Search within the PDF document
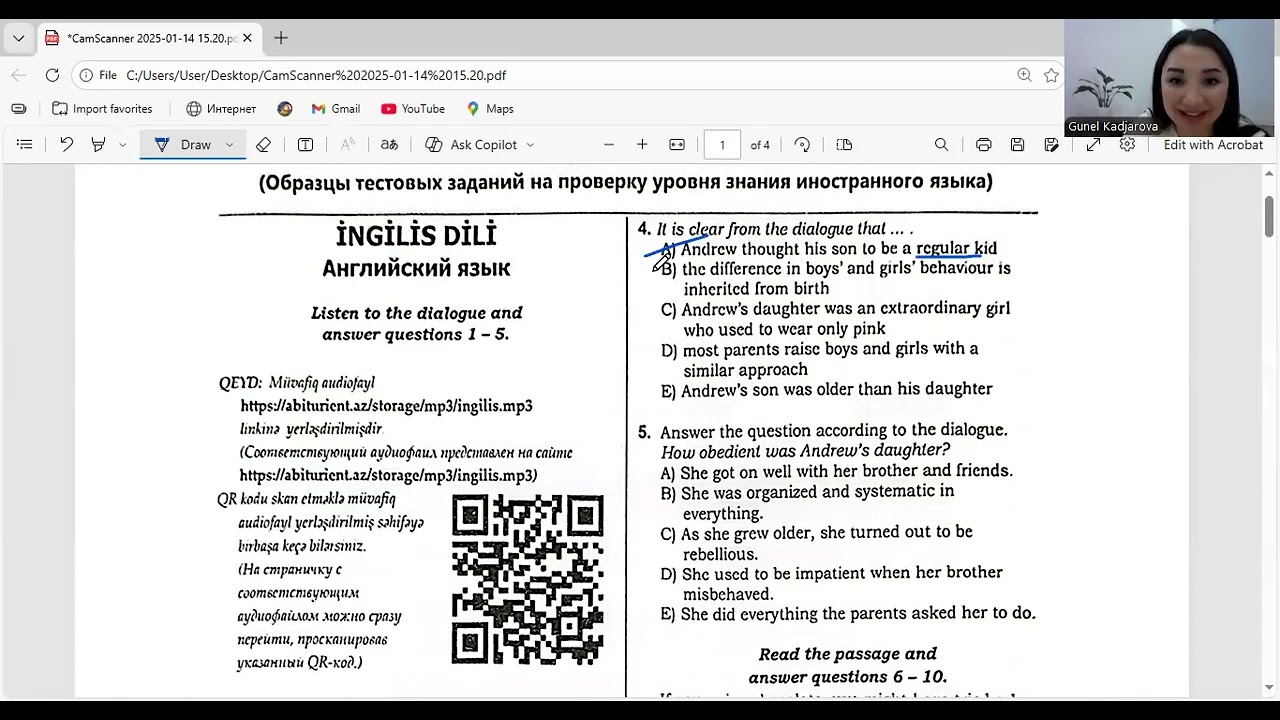1280x720 pixels. 941,145
